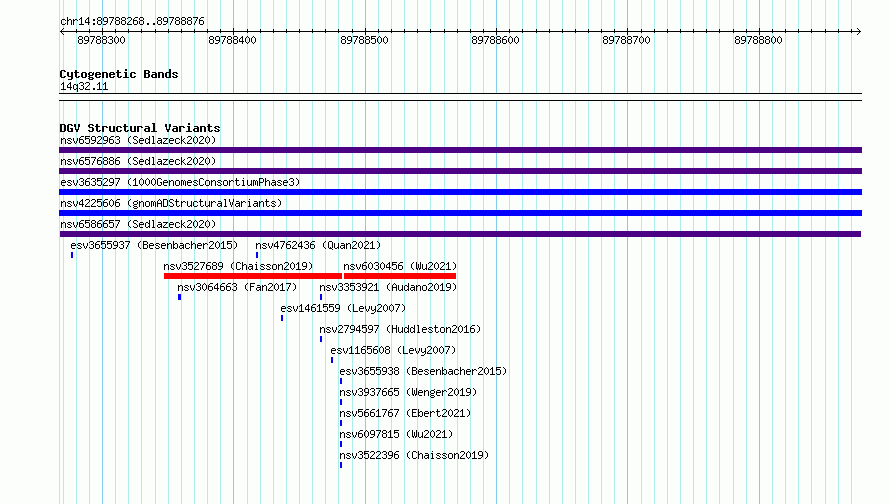Click the 89788800 ruler position
Screen dimensions: 890x504
758,40
